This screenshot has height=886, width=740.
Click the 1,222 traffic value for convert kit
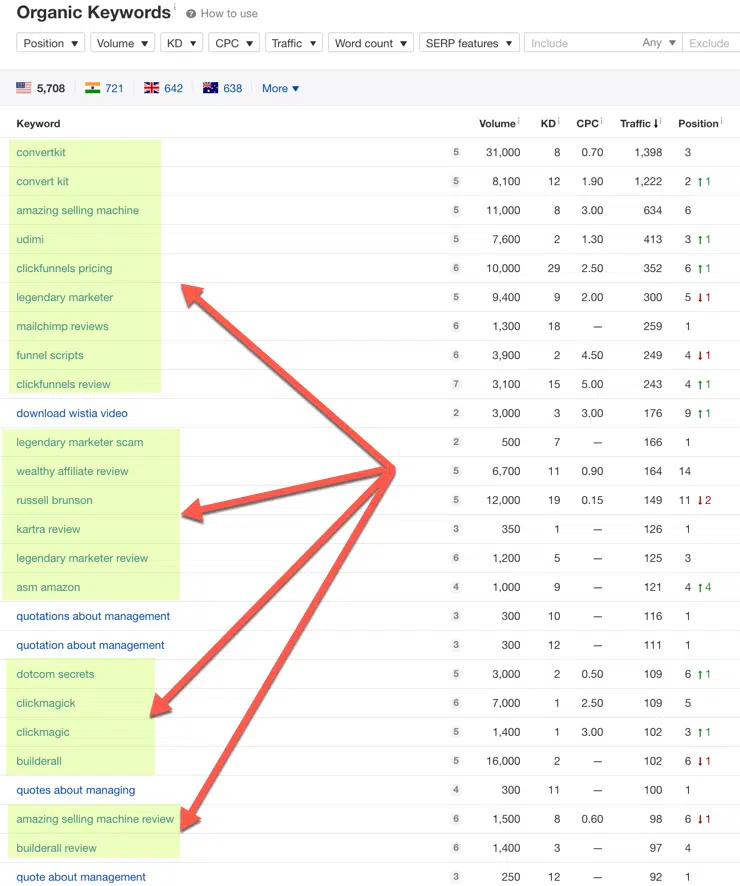click(x=648, y=181)
